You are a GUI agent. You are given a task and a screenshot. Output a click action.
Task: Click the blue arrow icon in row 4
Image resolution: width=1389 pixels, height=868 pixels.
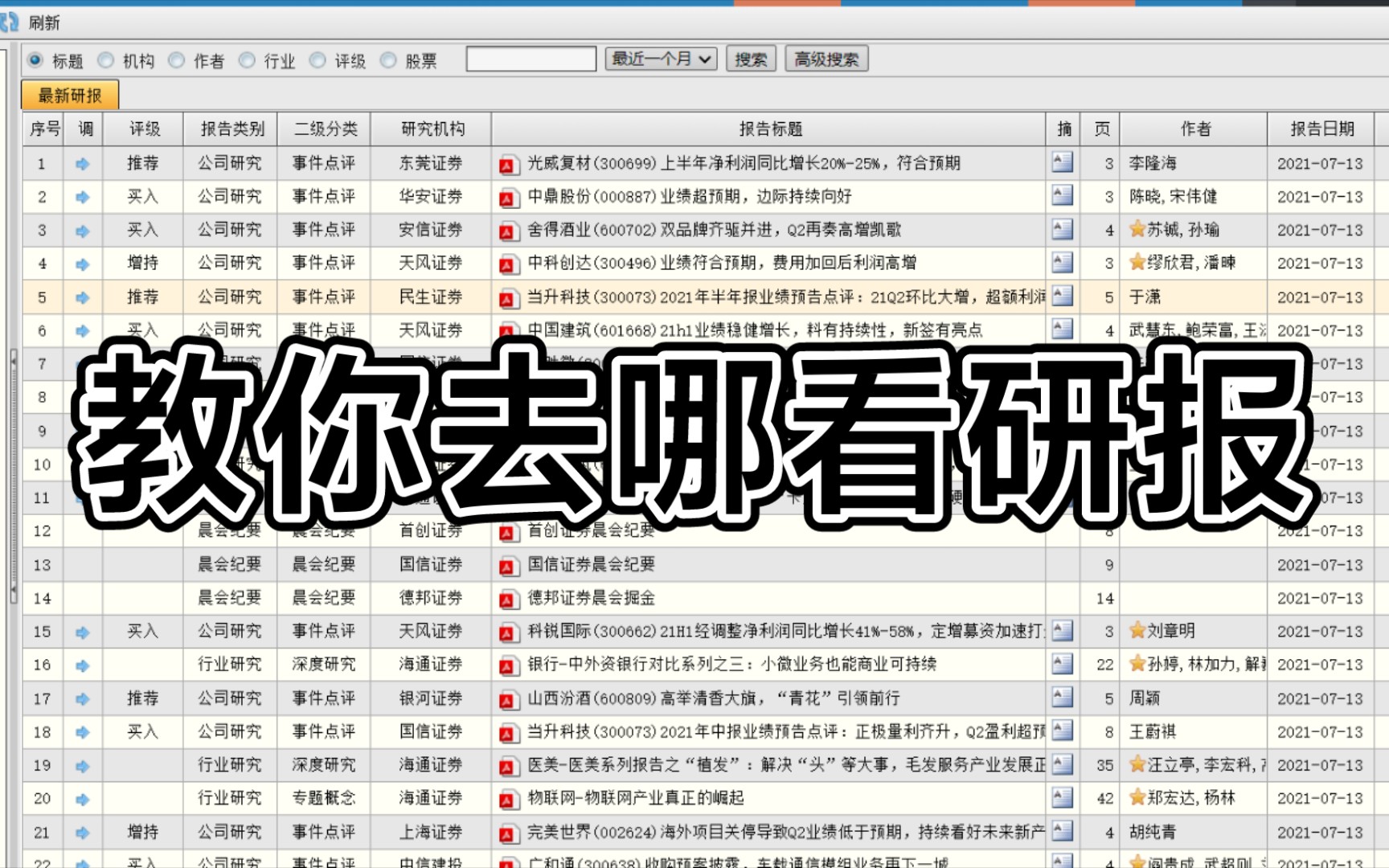[x=83, y=264]
